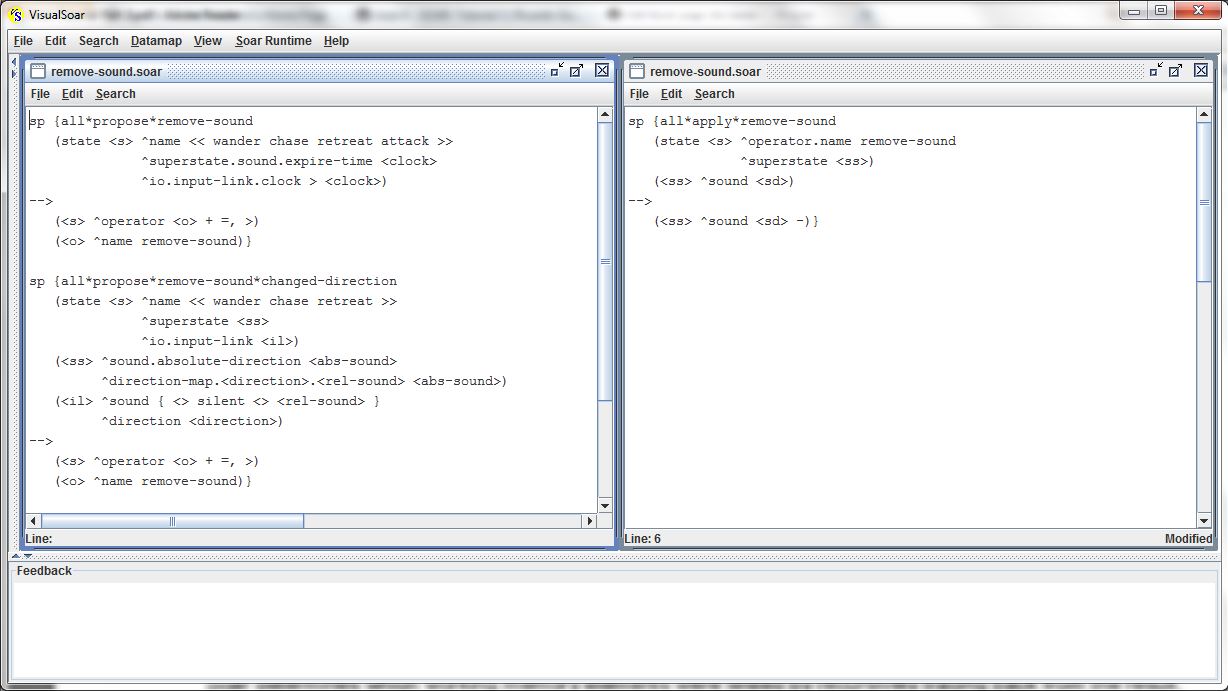
Task: Open the File menu in right editor
Action: point(639,94)
